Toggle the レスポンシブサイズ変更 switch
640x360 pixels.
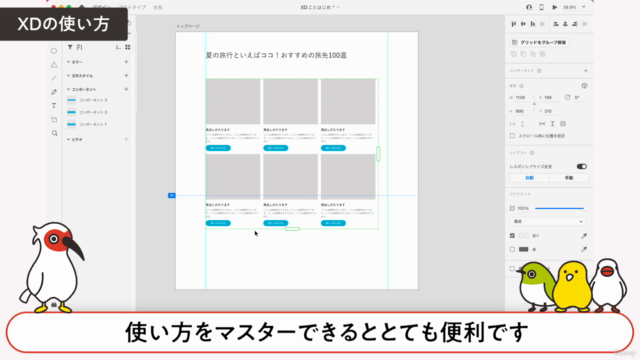click(x=582, y=166)
